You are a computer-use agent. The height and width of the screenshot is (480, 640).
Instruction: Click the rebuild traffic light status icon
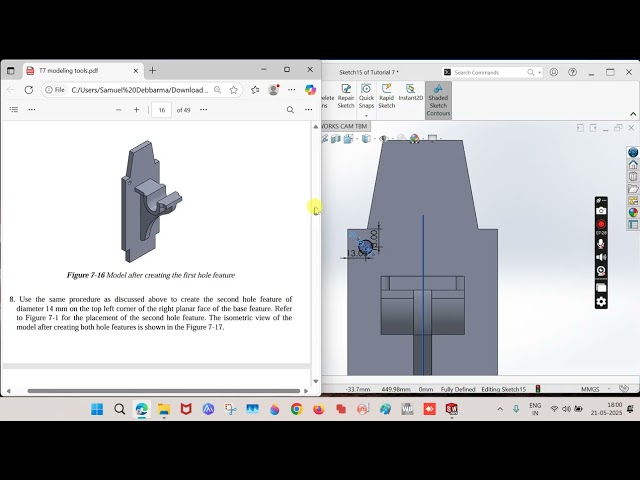pyautogui.click(x=538, y=389)
